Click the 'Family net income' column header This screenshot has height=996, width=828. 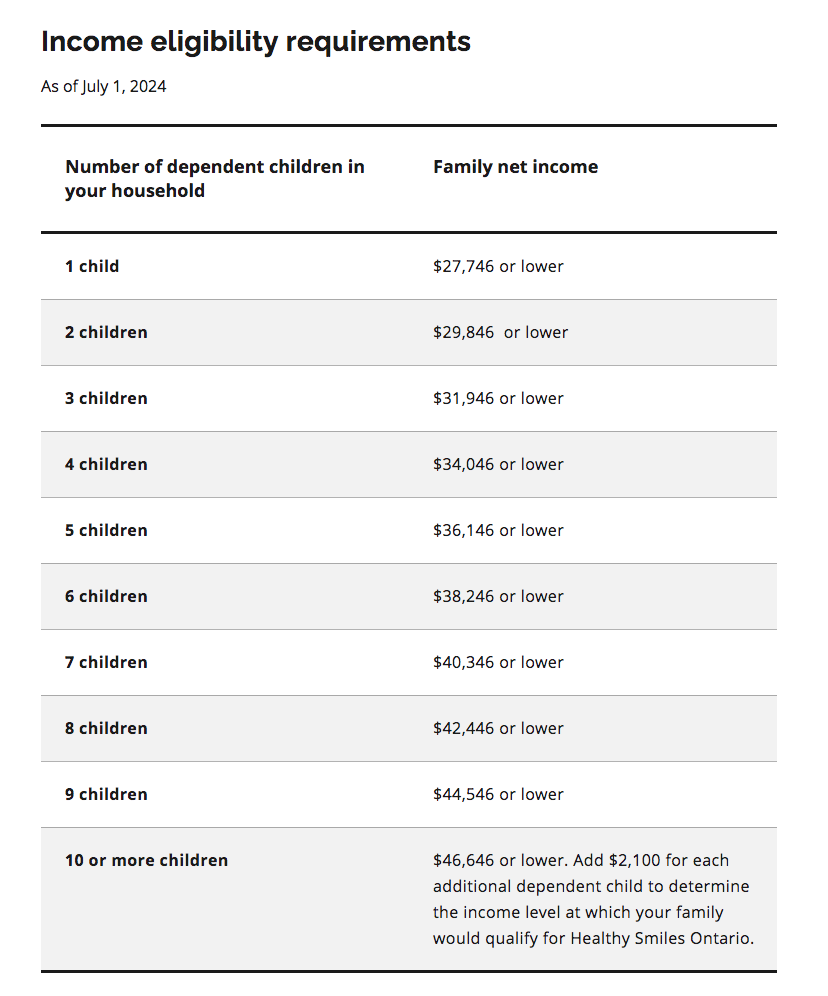point(516,166)
